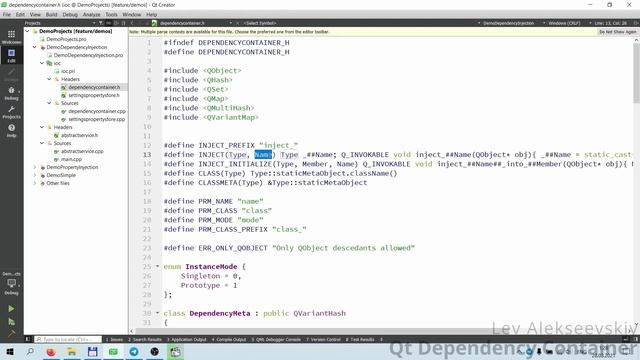
Task: Open the Issues output pane
Action: tap(114, 339)
